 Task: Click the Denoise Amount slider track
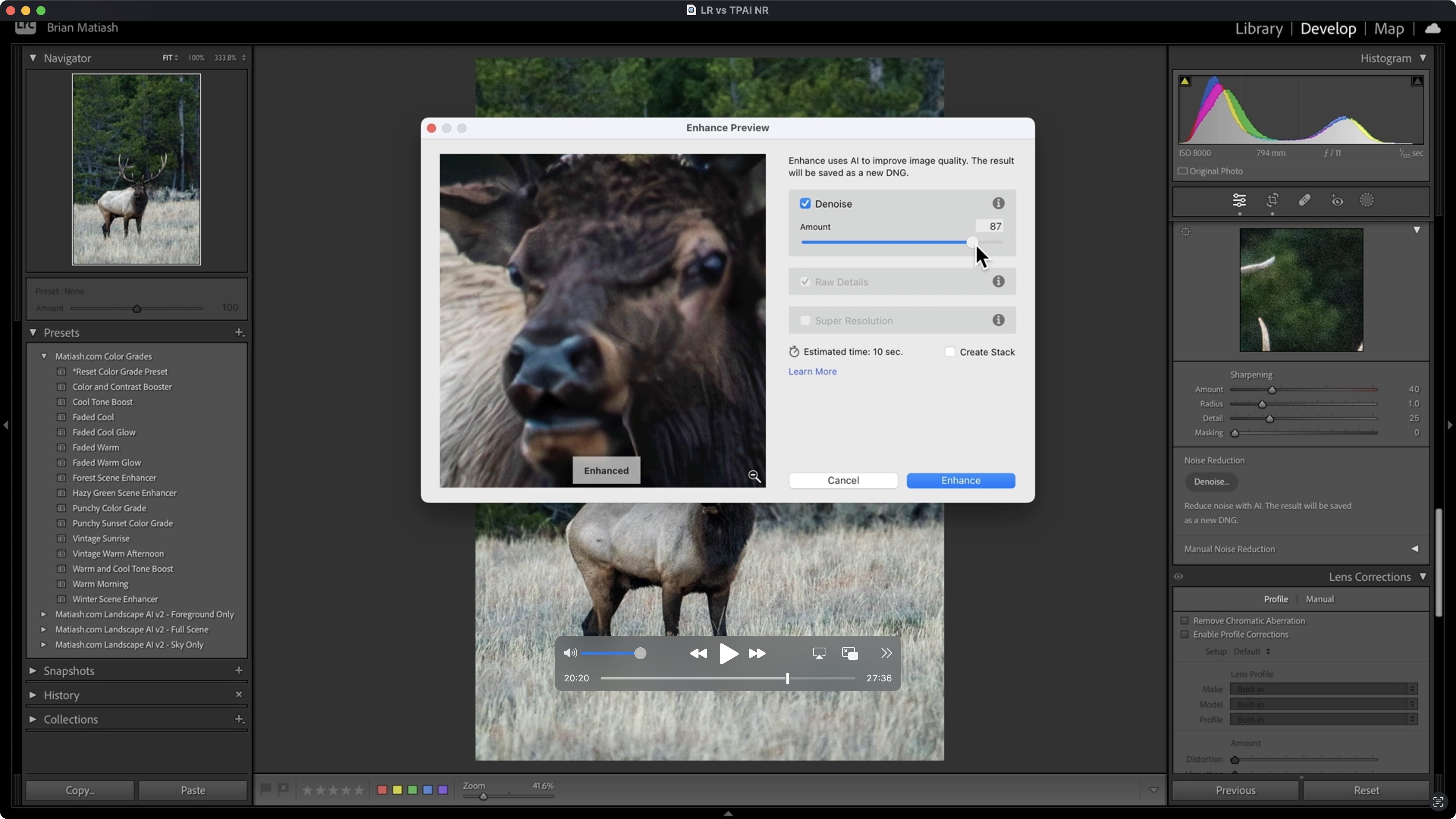(x=882, y=243)
